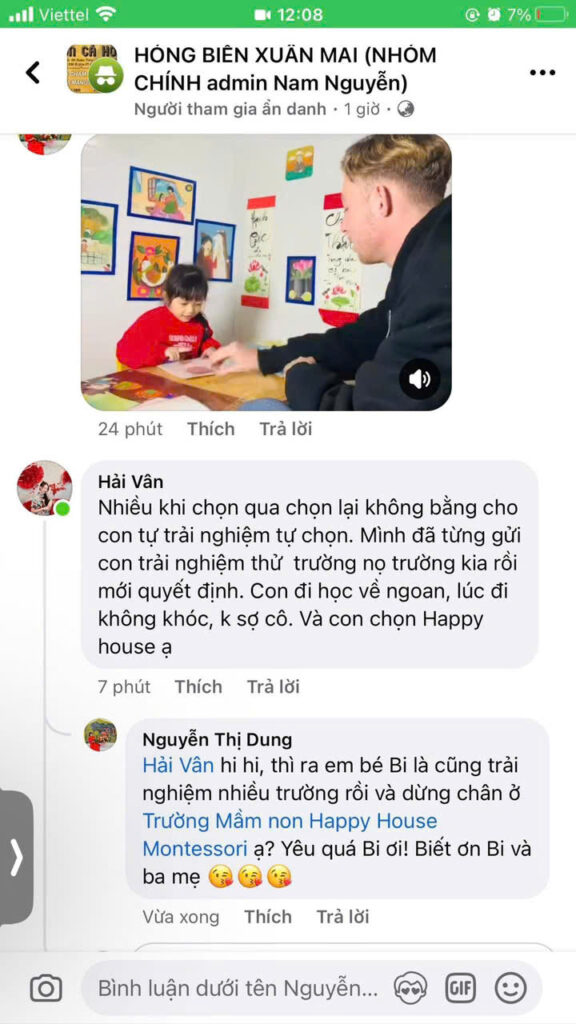Viewport: 576px width, 1024px height.
Task: Unmute the video with the speaker icon
Action: click(419, 379)
